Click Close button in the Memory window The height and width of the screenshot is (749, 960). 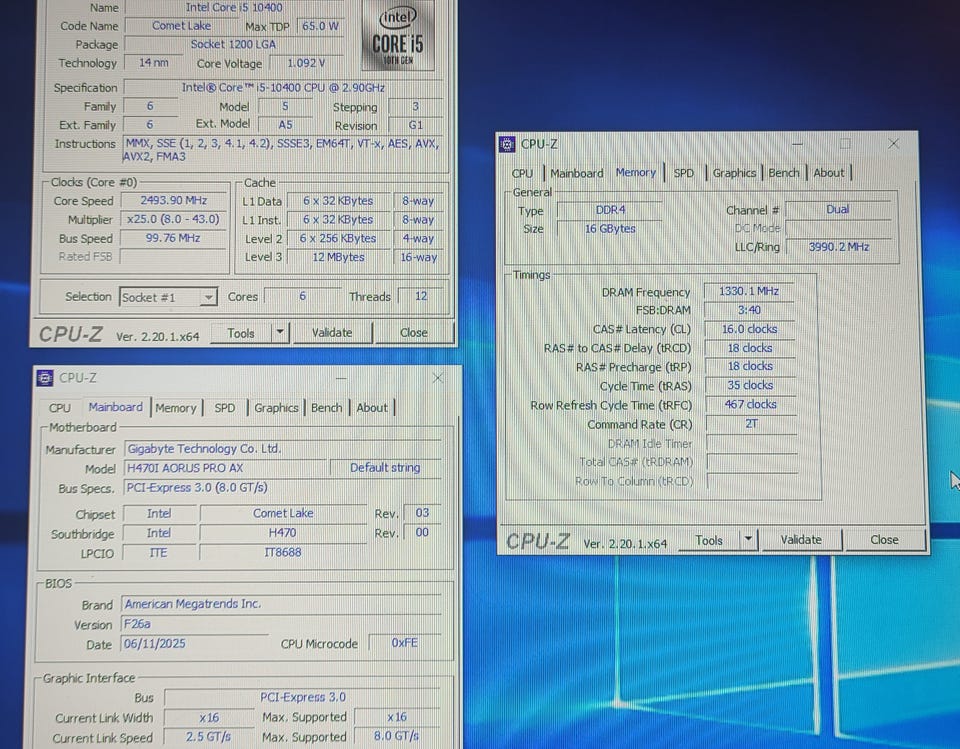(x=884, y=540)
